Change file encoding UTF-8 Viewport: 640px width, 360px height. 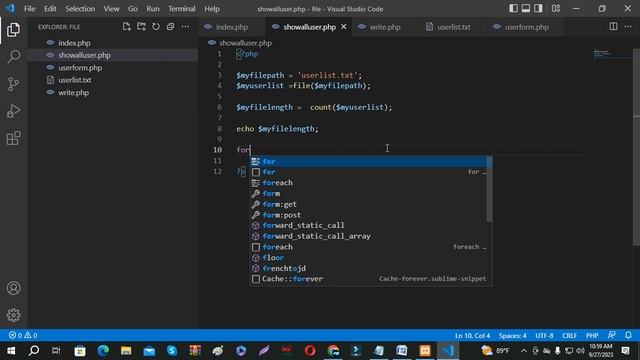point(544,336)
